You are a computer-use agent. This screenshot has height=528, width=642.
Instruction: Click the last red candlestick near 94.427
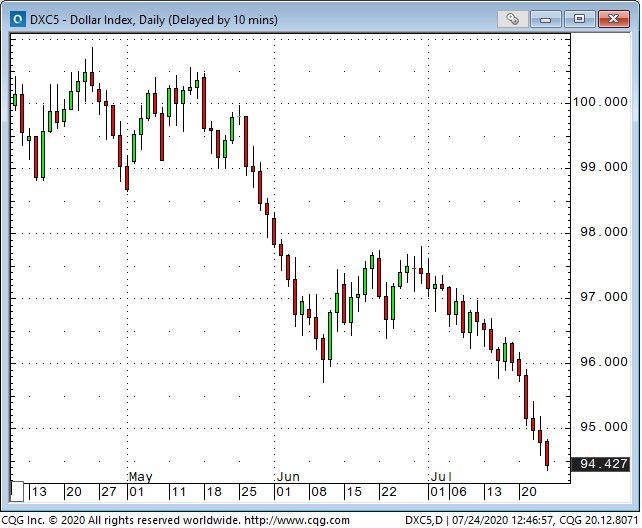click(x=547, y=453)
